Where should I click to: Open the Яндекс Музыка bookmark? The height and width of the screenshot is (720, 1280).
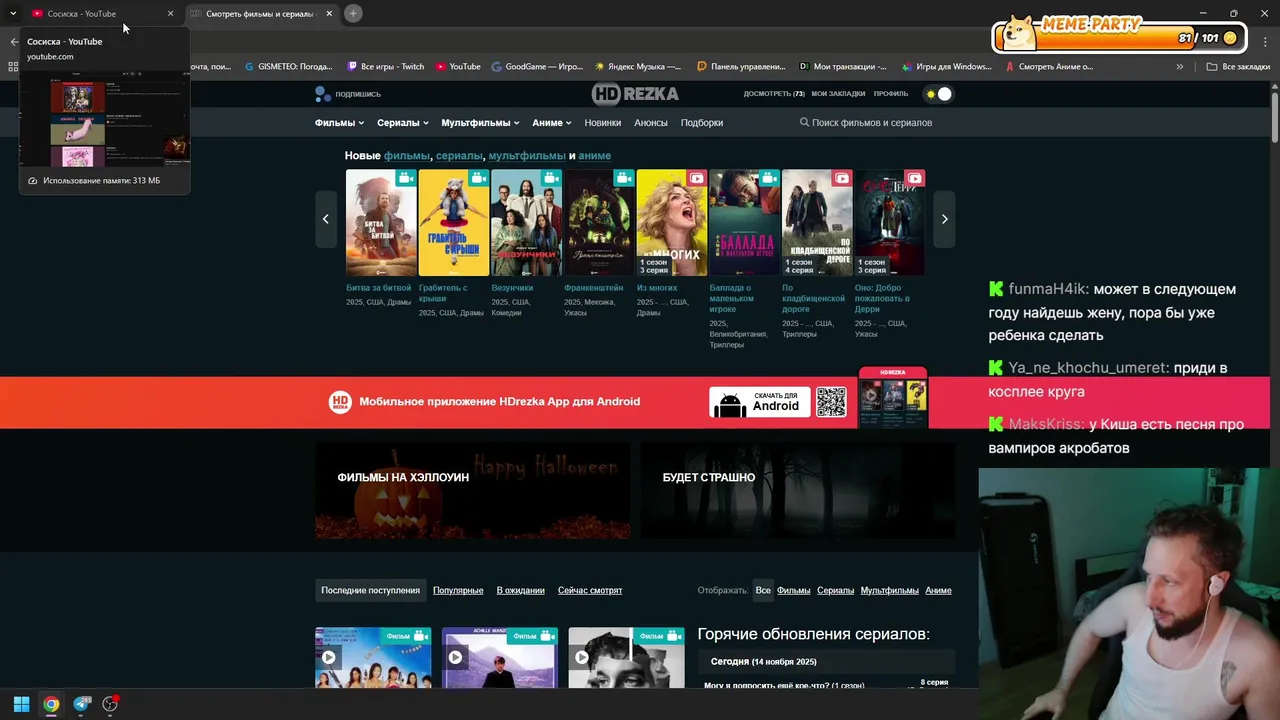(x=638, y=67)
